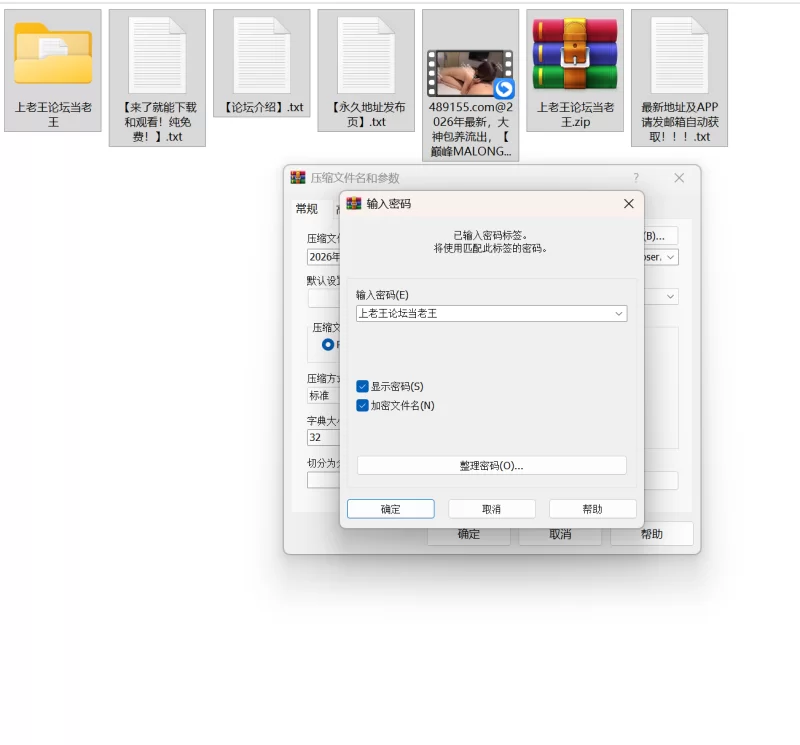
Task: Toggle the 显示密码(S) checkbox
Action: pos(362,386)
